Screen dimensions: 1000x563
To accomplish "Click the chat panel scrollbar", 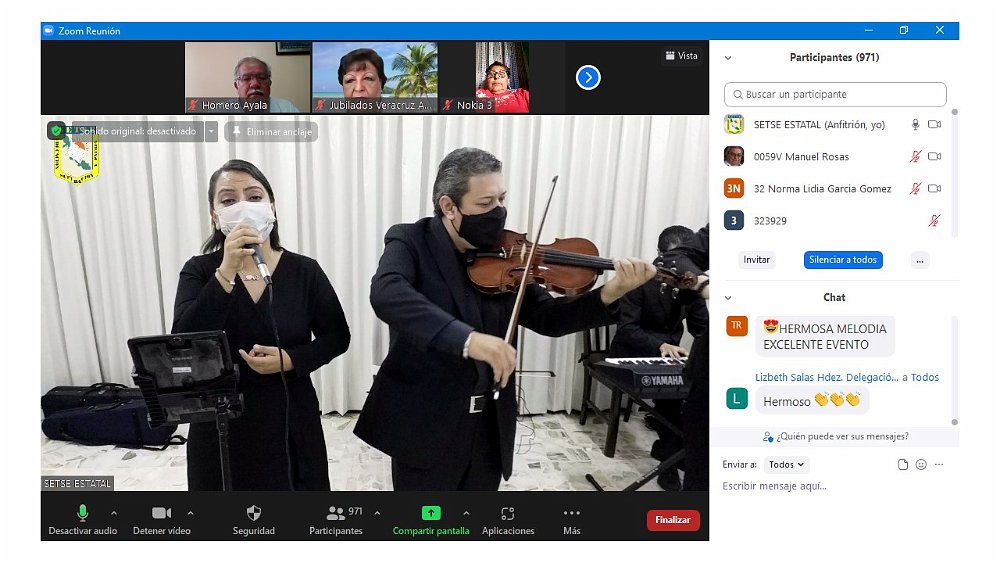I will (x=954, y=370).
